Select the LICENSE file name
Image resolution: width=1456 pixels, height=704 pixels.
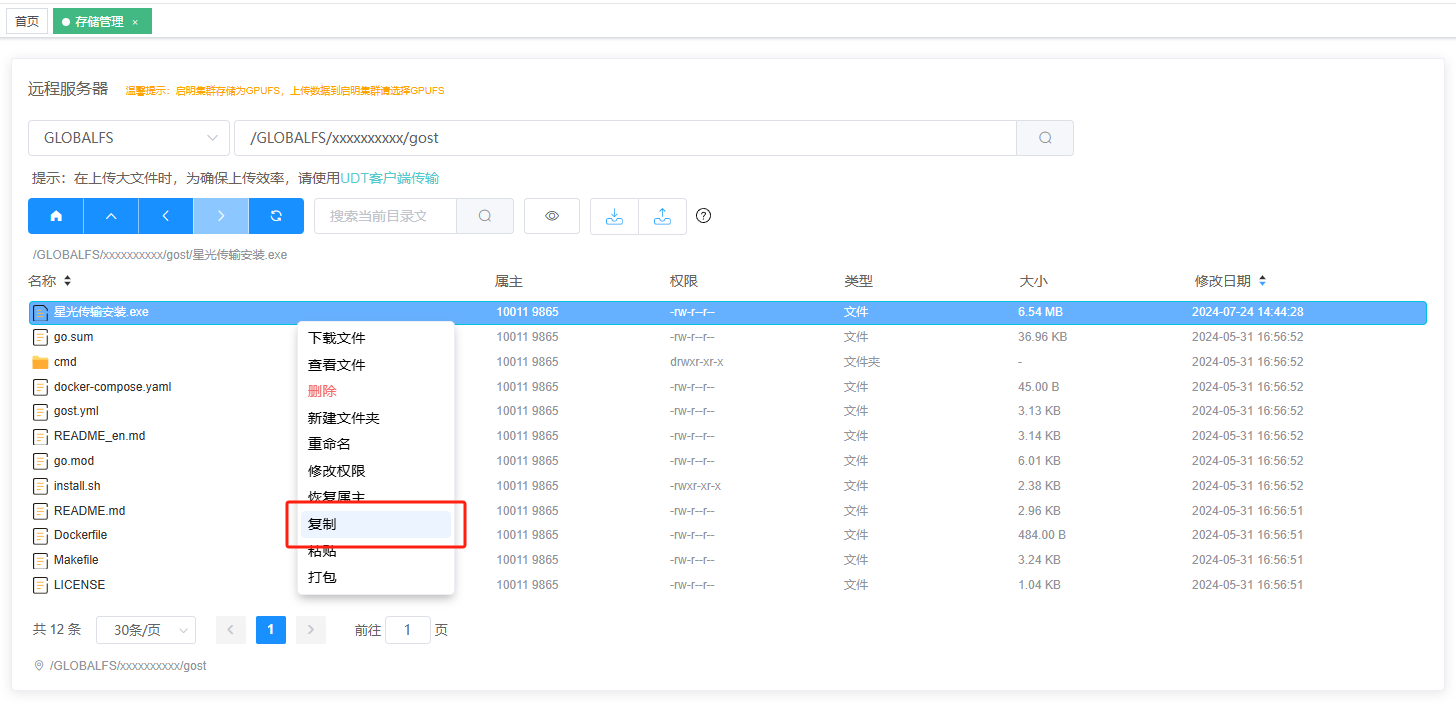pyautogui.click(x=79, y=585)
